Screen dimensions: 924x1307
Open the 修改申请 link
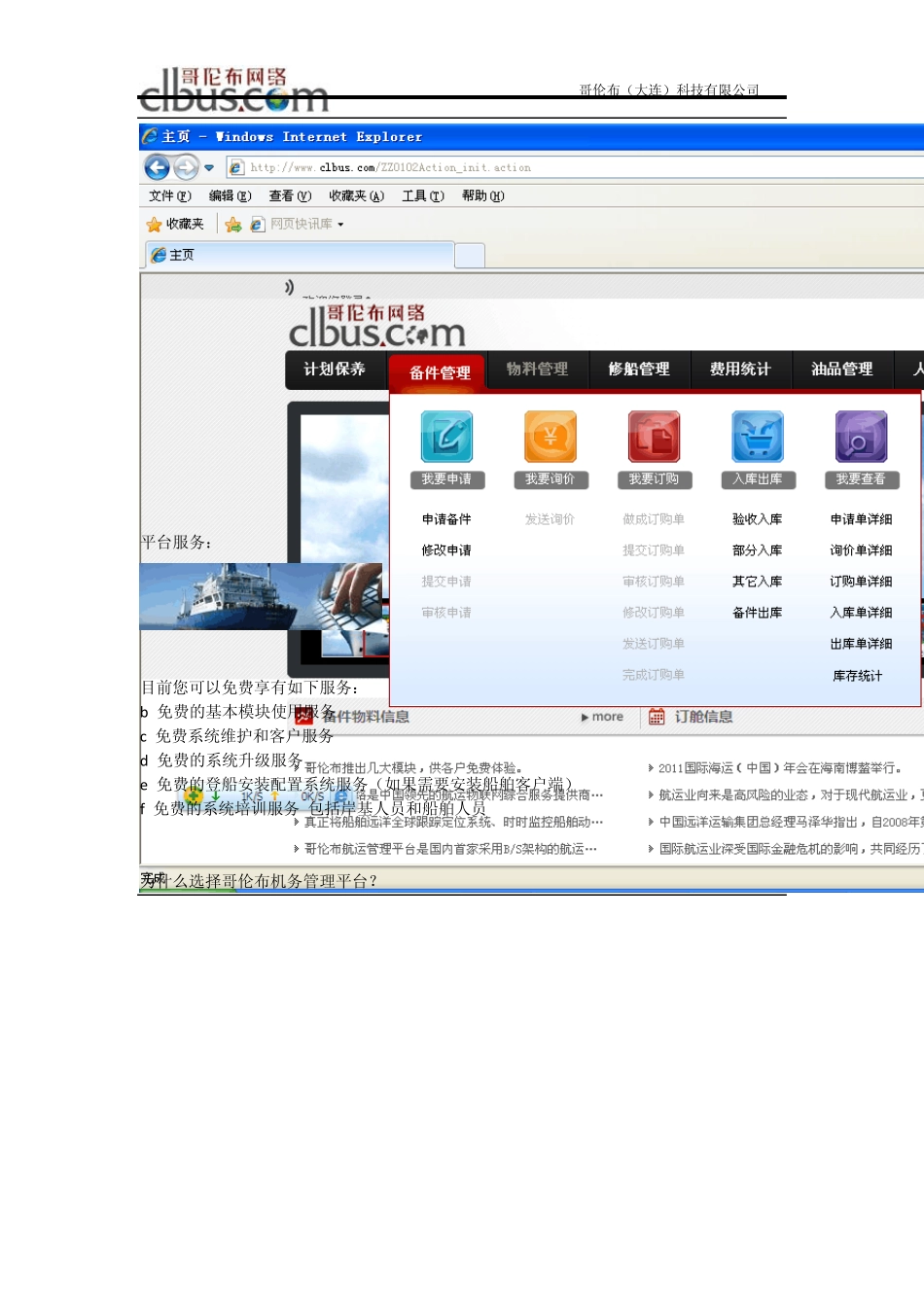(446, 550)
